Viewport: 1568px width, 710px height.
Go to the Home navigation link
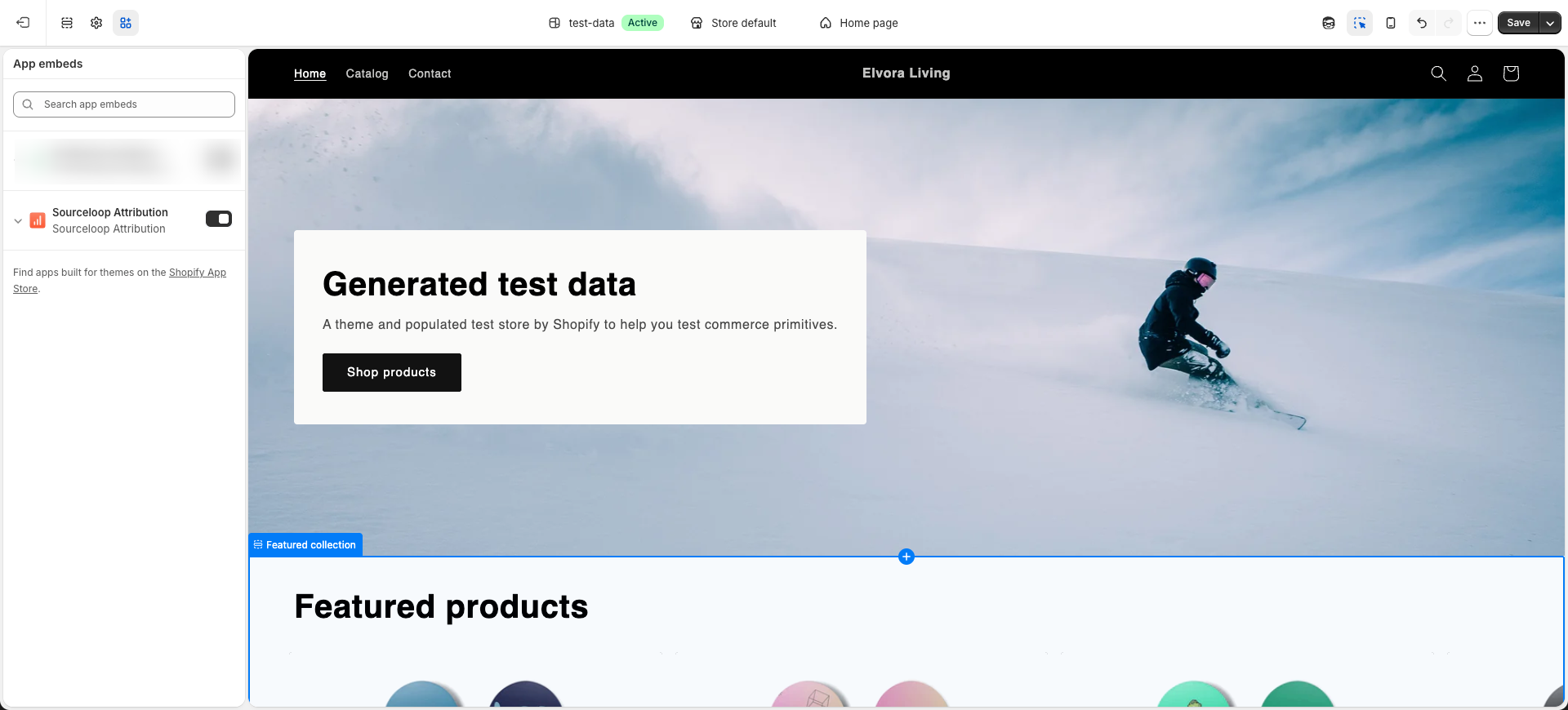[x=310, y=73]
